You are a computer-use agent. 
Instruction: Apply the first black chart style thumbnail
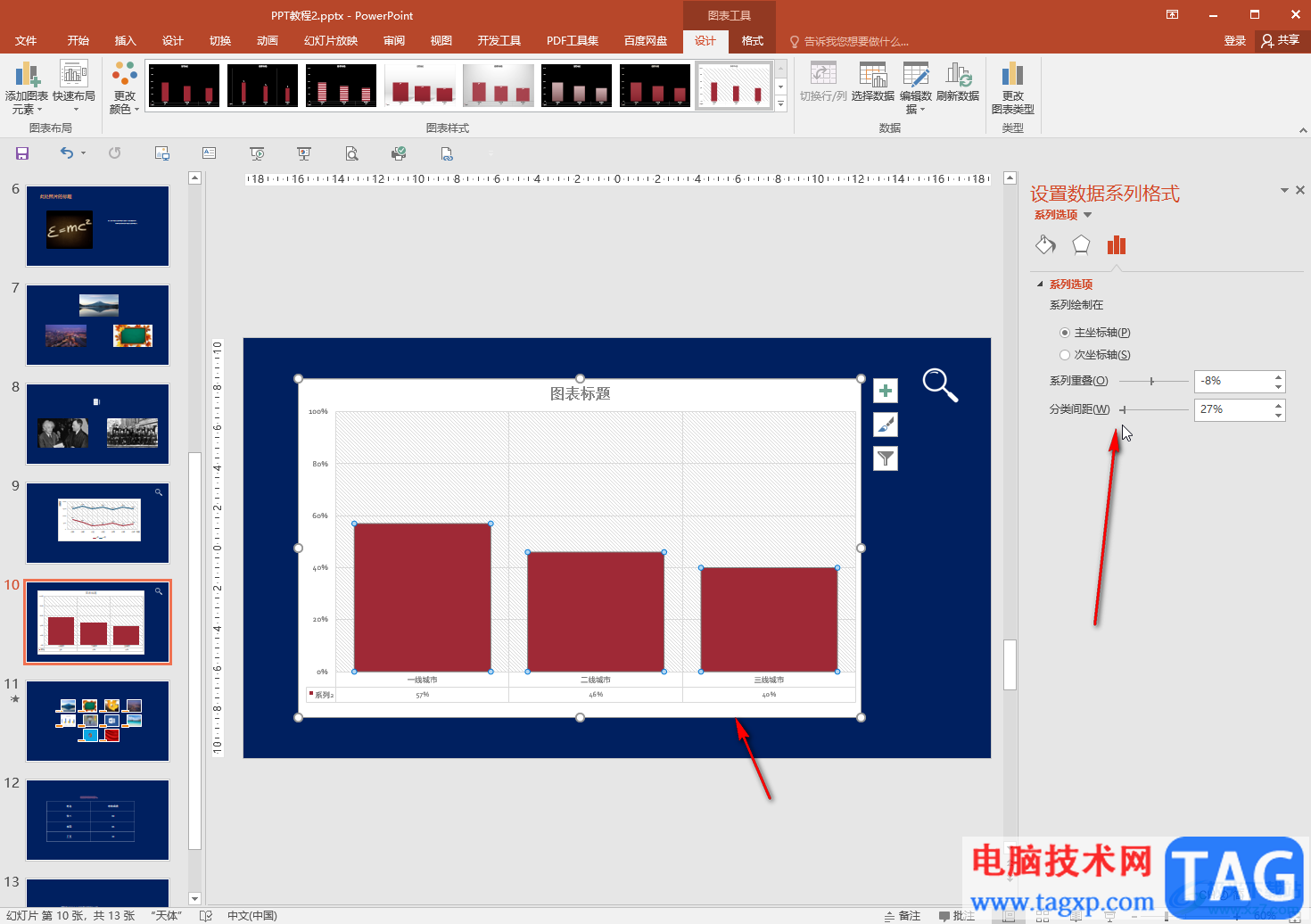click(x=185, y=86)
